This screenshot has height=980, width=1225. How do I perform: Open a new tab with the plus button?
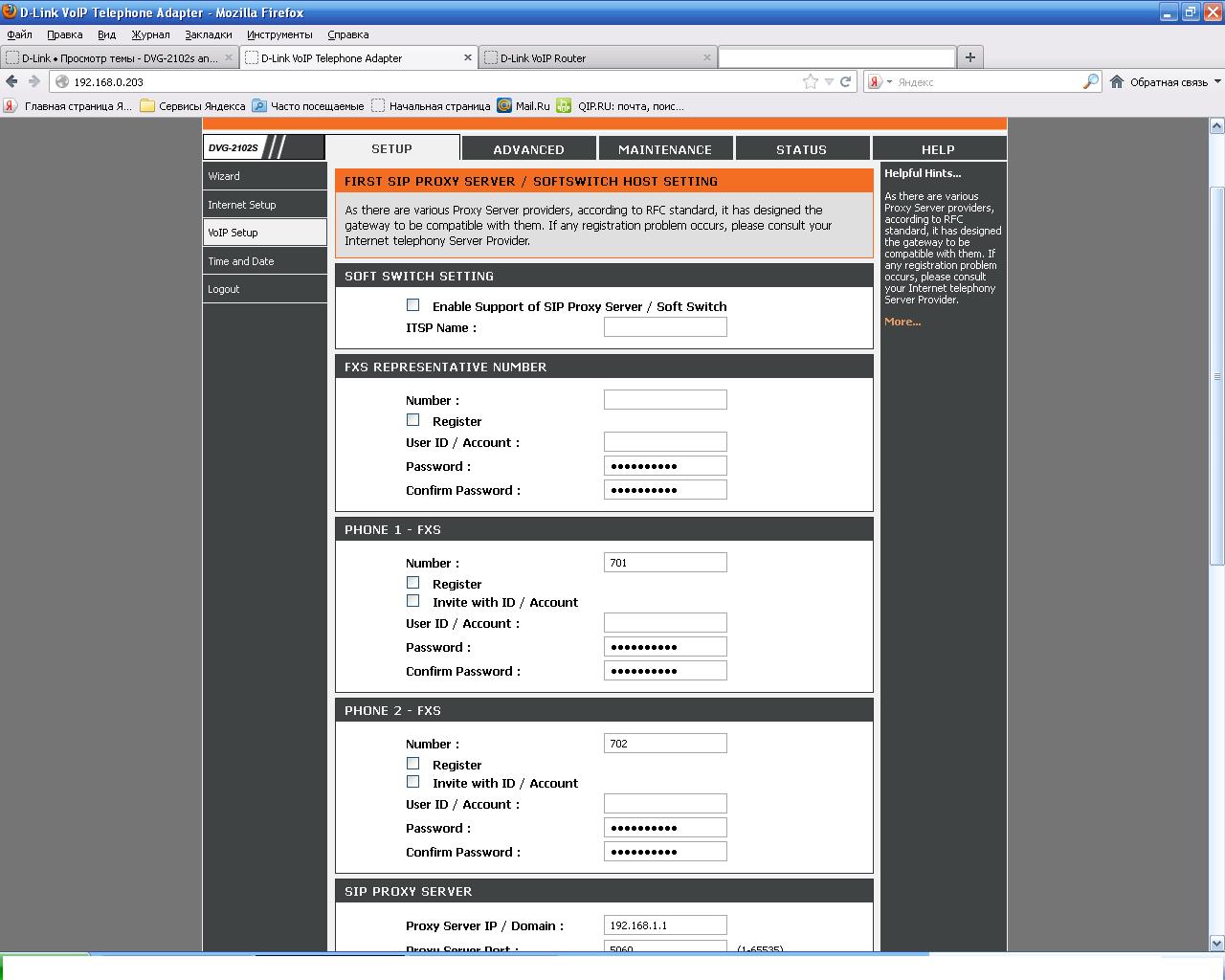tap(969, 57)
